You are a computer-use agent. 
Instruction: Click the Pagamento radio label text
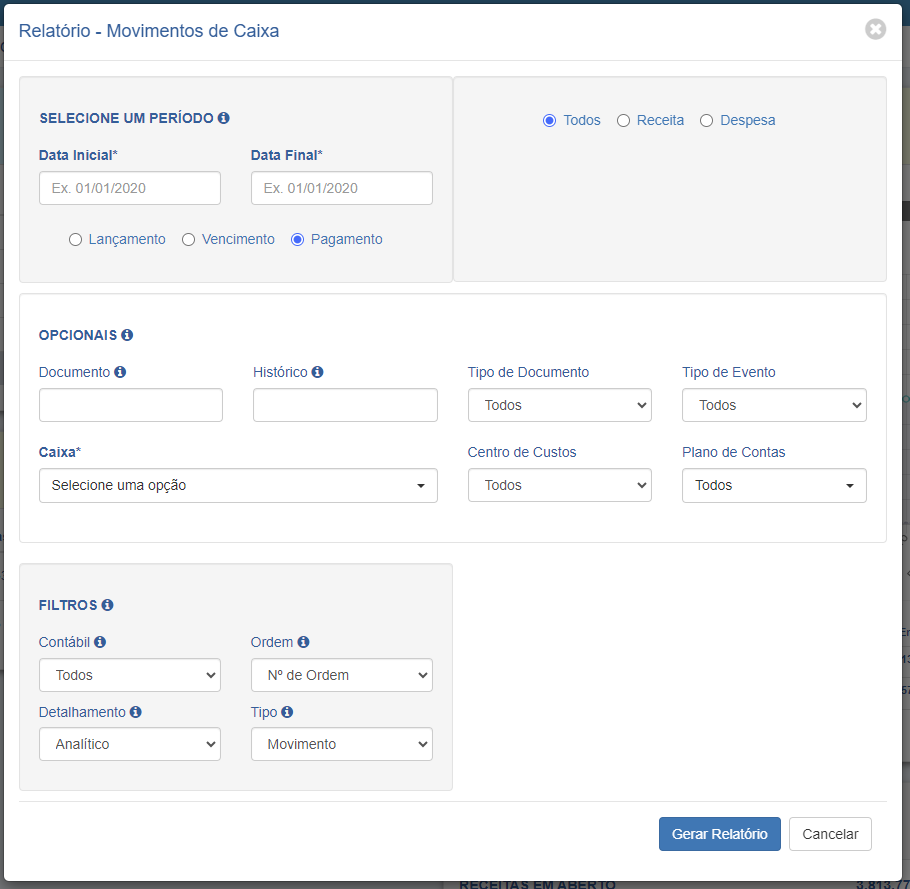(x=346, y=239)
